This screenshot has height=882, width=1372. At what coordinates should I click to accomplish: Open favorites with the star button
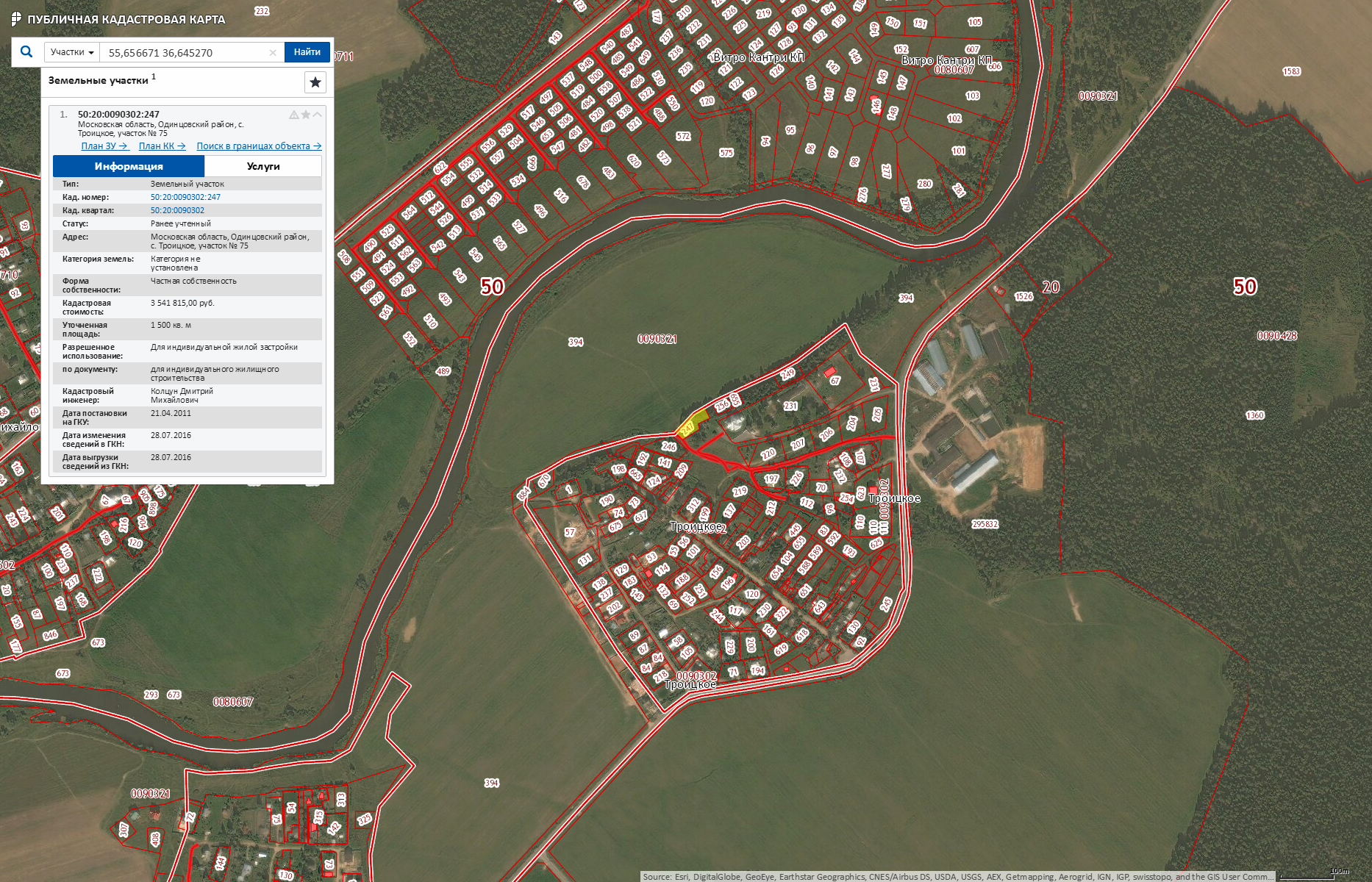[x=315, y=82]
